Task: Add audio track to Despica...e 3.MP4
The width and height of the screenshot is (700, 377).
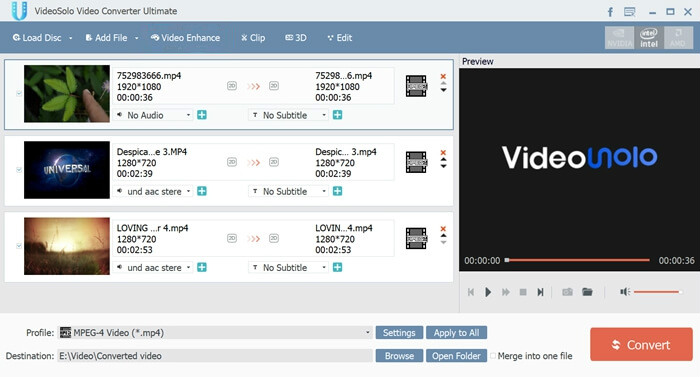Action: [202, 191]
